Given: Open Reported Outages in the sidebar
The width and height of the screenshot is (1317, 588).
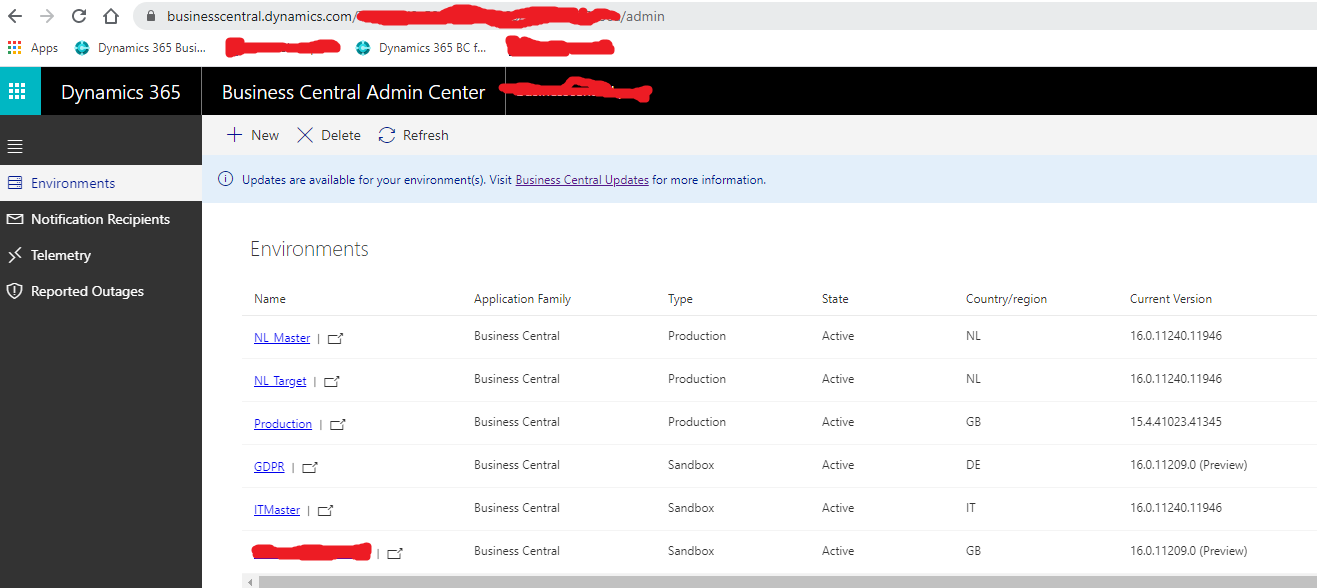Looking at the screenshot, I should coord(101,291).
